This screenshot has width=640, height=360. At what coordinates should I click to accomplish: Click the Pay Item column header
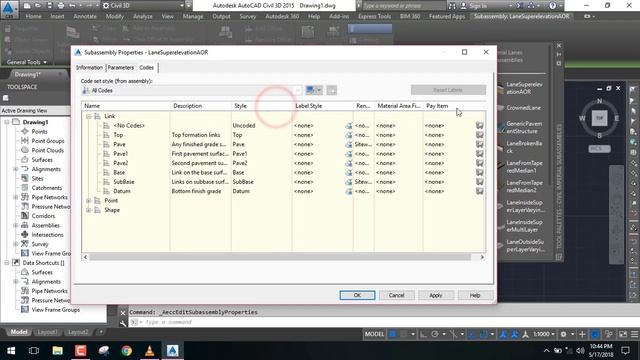click(x=454, y=106)
